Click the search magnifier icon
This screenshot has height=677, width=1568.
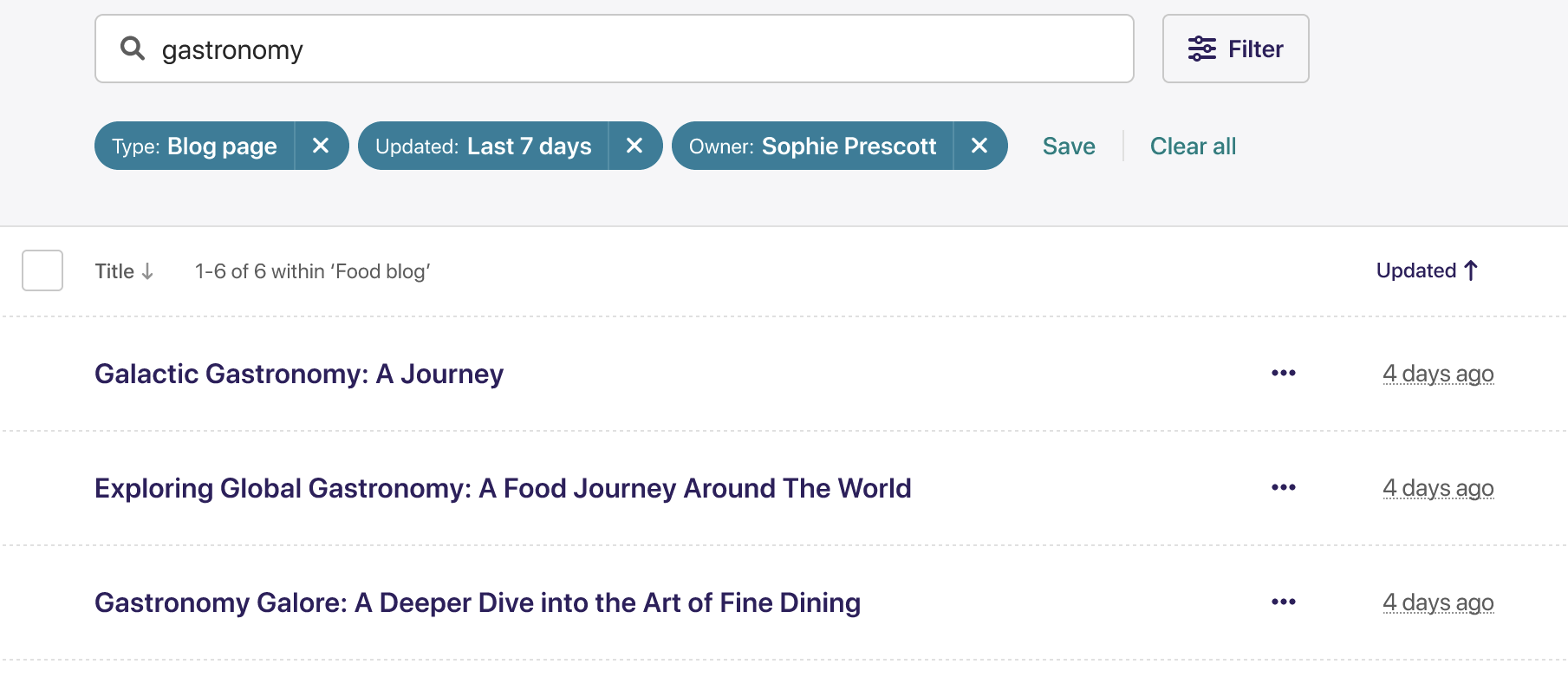pos(133,49)
